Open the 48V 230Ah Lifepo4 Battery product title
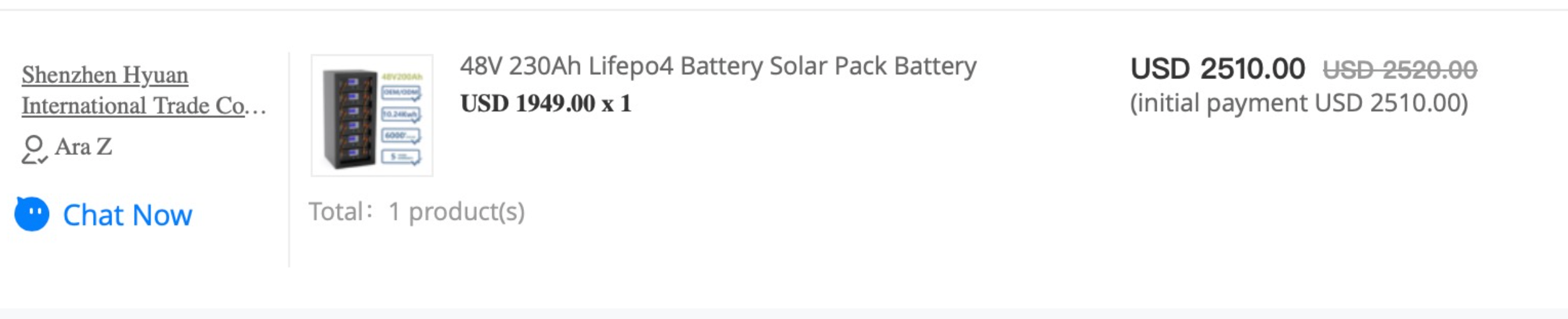This screenshot has height=319, width=1568. click(718, 66)
